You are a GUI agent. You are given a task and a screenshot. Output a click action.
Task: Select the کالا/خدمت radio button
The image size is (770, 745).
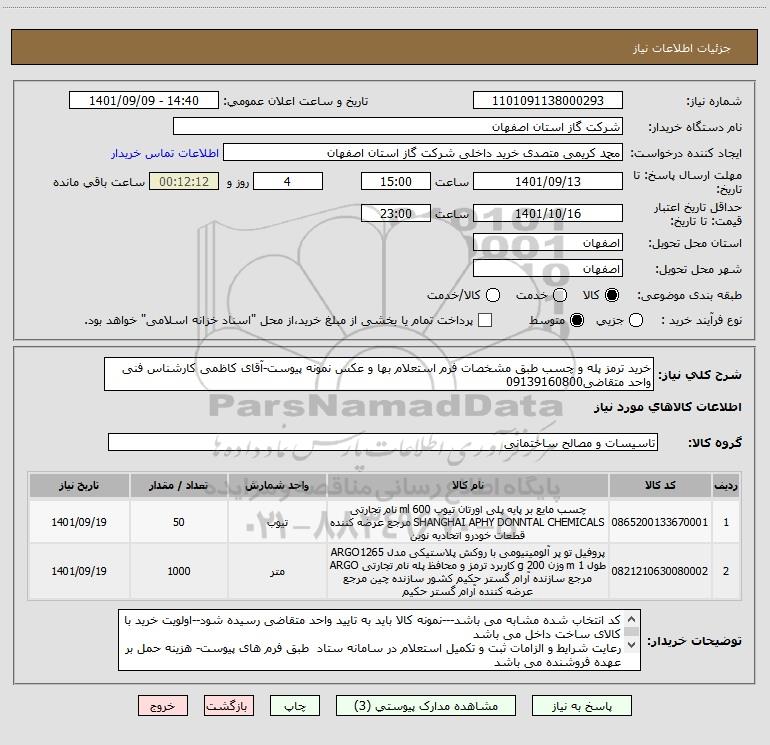pyautogui.click(x=493, y=295)
